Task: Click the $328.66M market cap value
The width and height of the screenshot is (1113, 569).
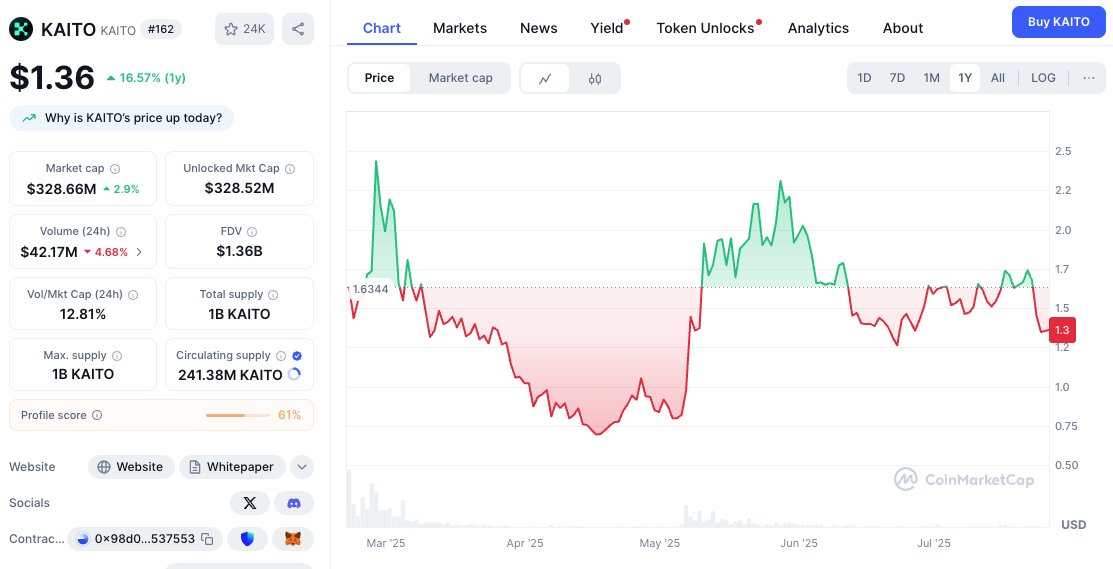Action: [62, 189]
